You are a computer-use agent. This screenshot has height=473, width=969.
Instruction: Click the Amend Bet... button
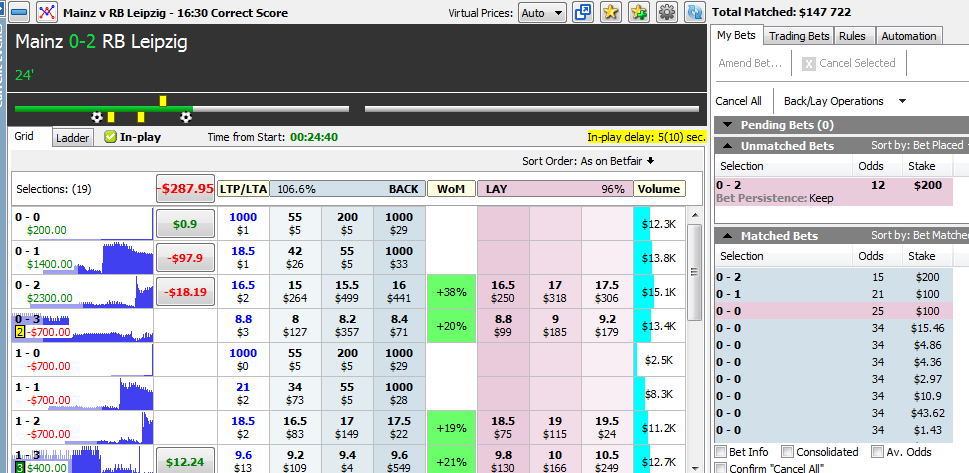750,63
